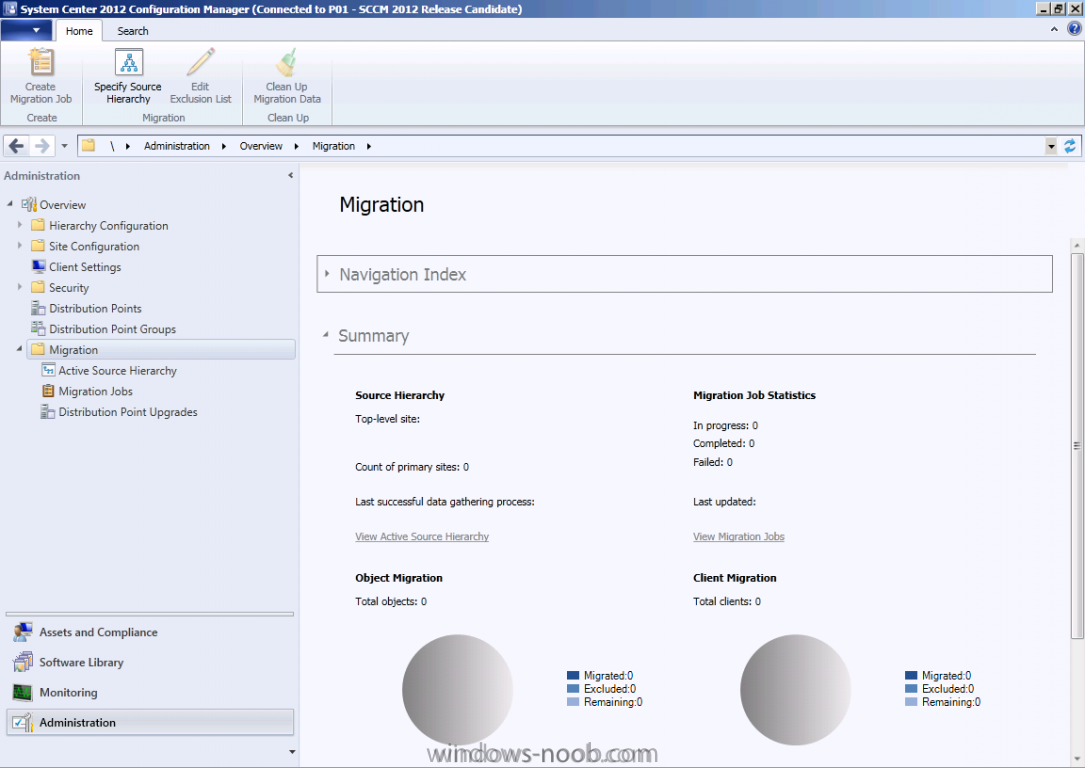Select Migration folder in tree

pos(161,350)
